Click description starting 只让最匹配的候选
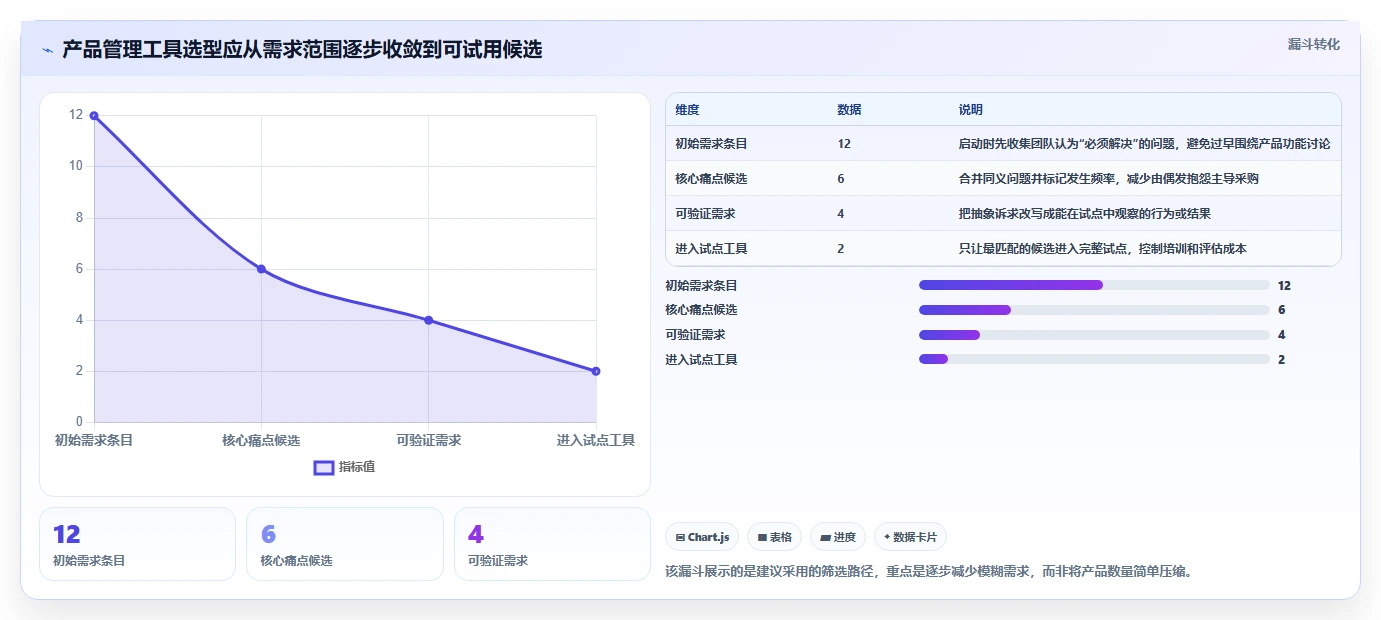The height and width of the screenshot is (620, 1381). [x=1102, y=249]
